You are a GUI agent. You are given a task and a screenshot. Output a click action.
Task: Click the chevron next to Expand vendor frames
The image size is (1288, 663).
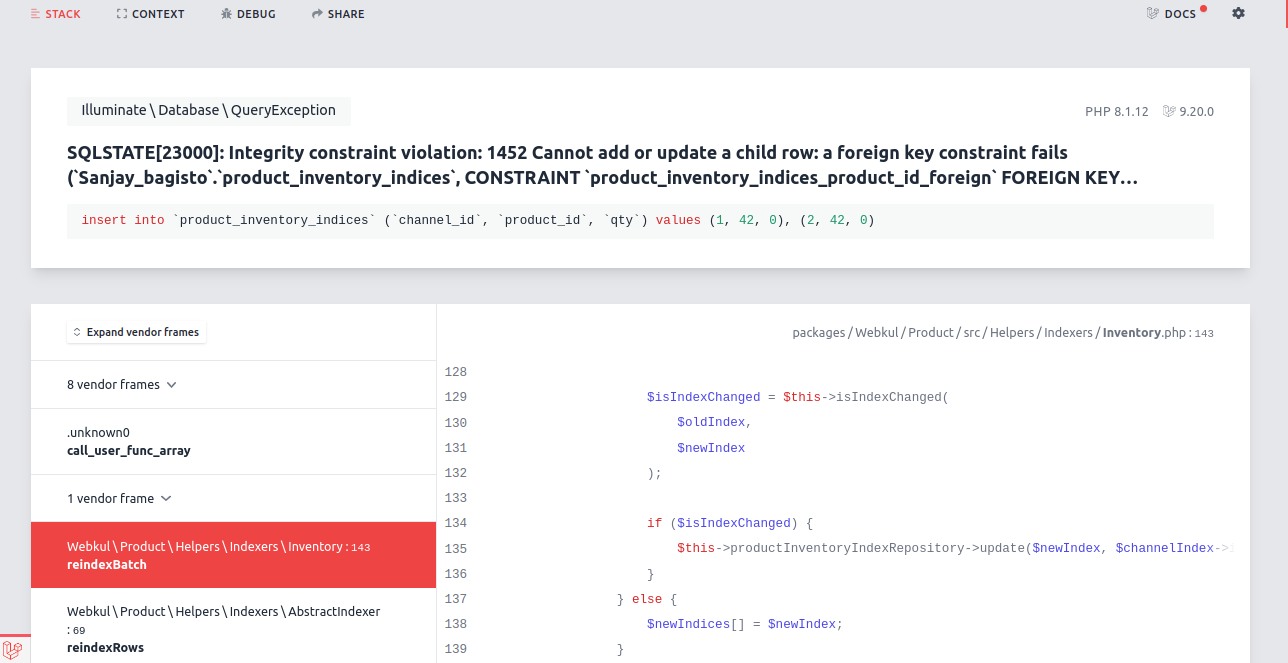click(77, 331)
